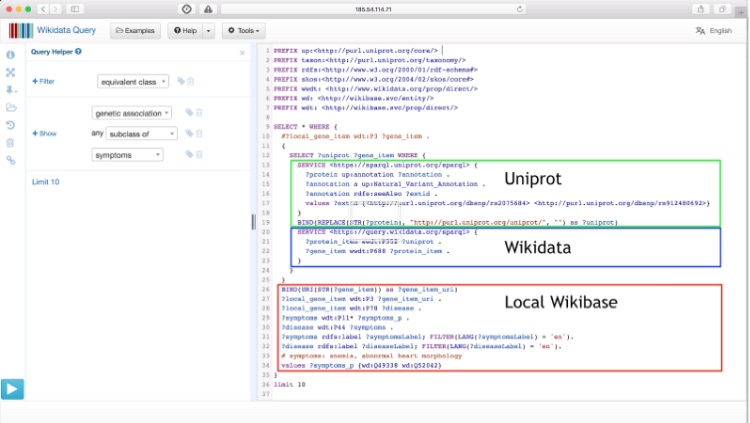The image size is (750, 423).
Task: Click the BIND(REPLACE(STR(?protein) line
Action: [x=457, y=223]
